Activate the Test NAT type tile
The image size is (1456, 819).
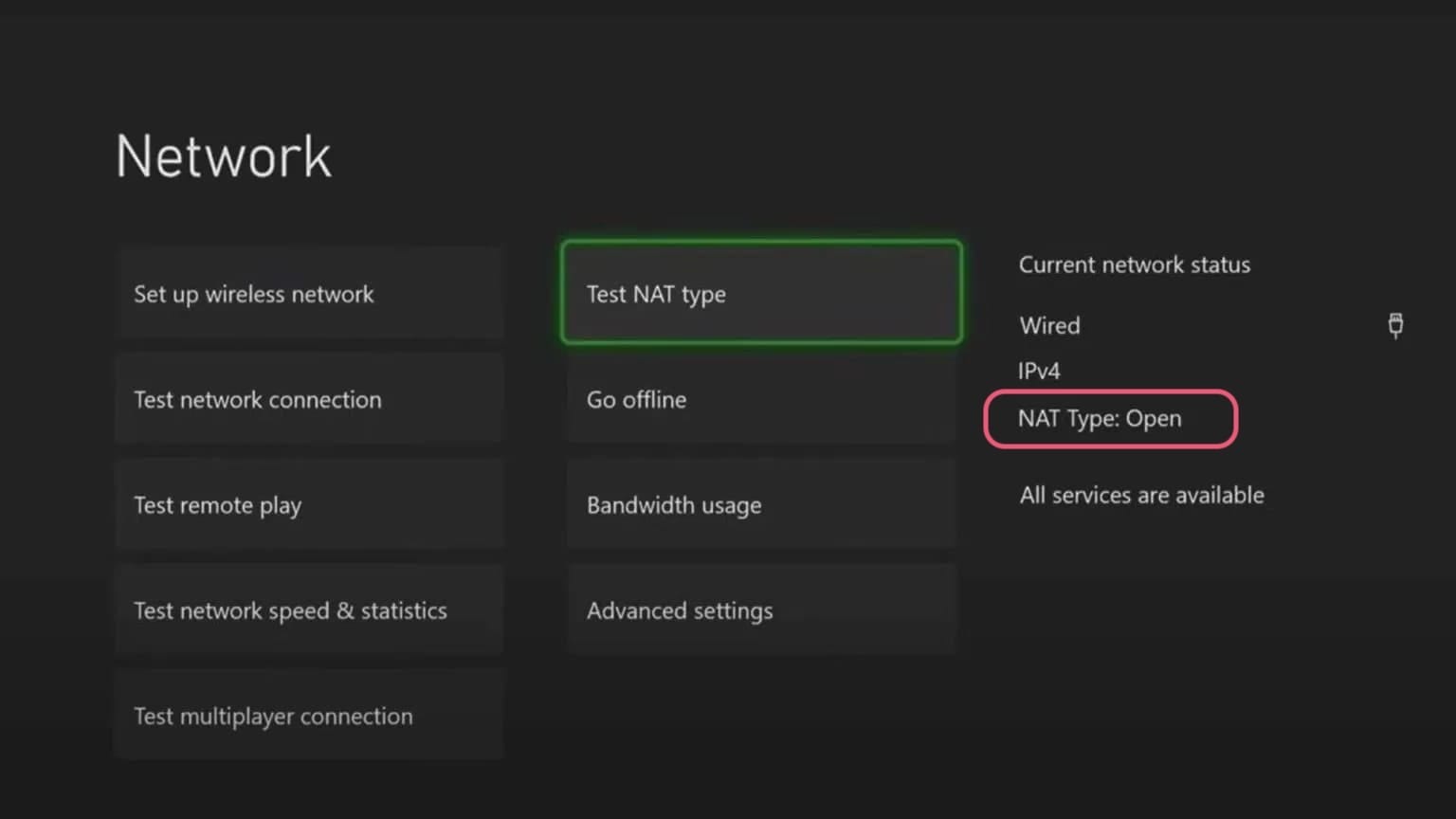tap(761, 293)
